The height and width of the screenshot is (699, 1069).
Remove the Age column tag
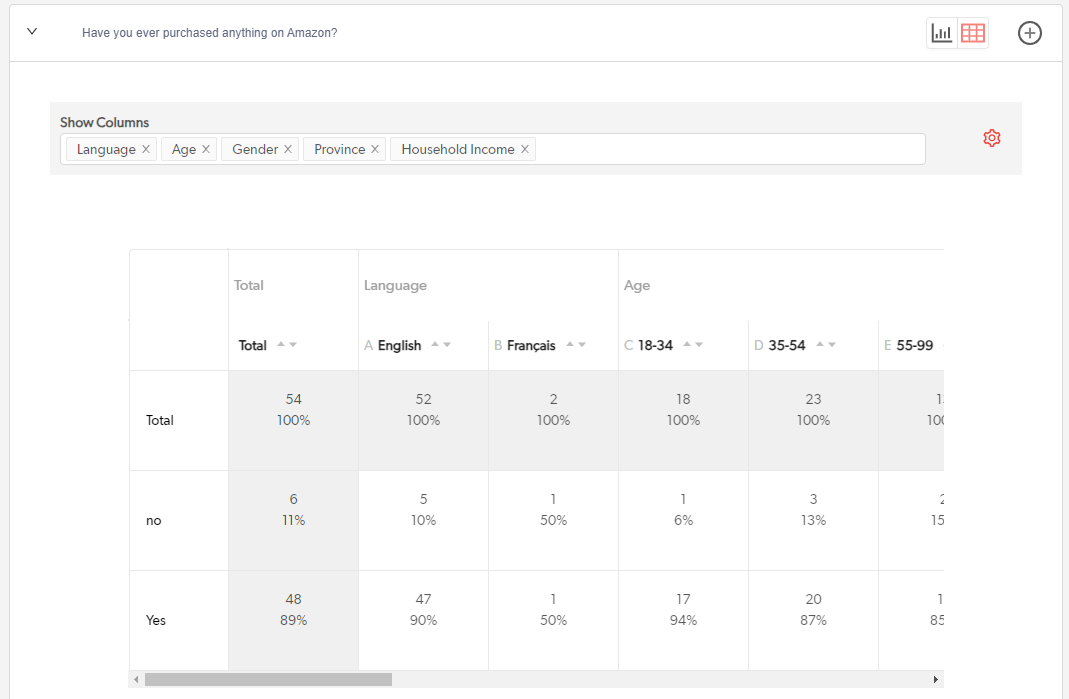206,149
